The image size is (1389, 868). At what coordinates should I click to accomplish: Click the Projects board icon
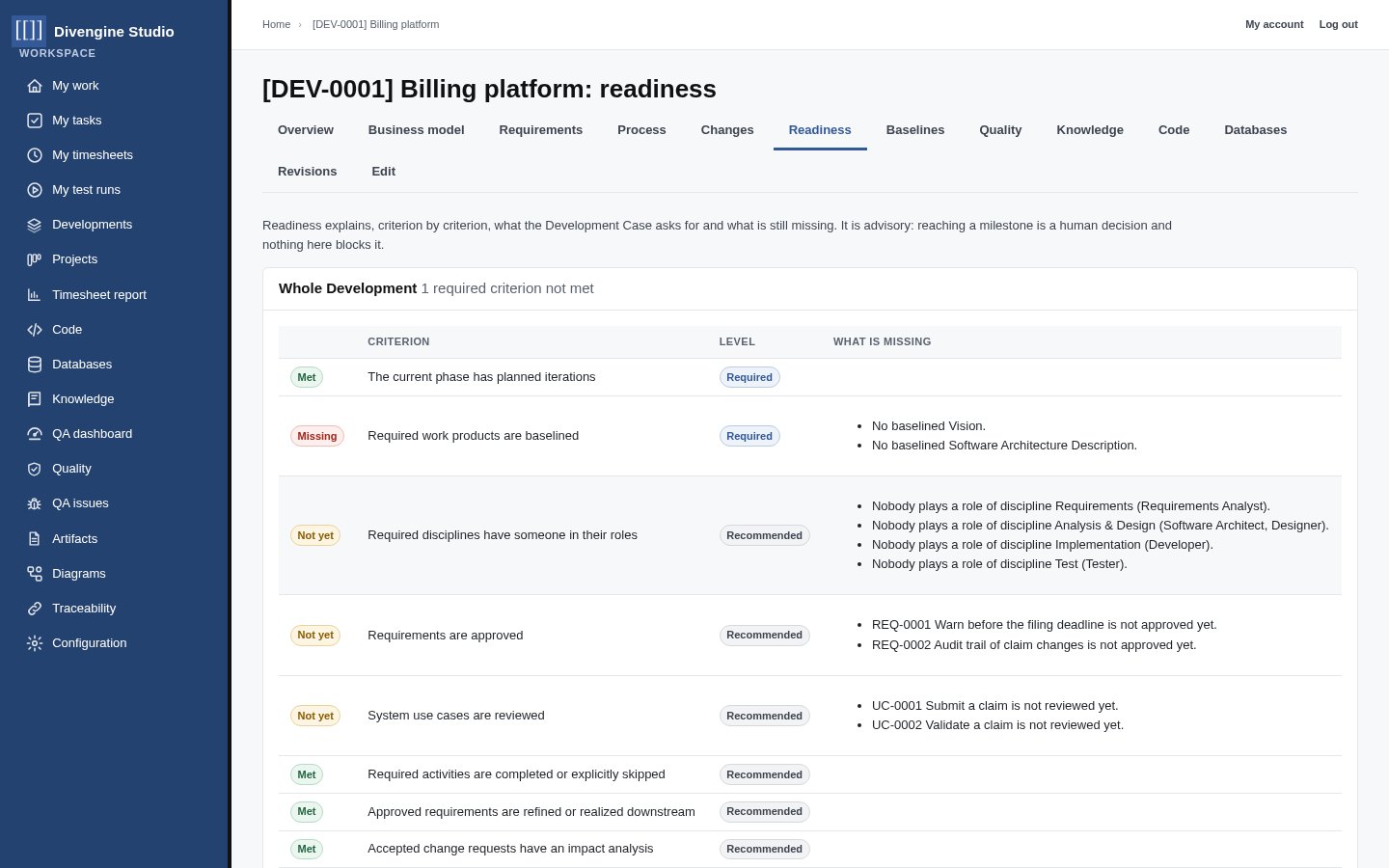pyautogui.click(x=35, y=259)
